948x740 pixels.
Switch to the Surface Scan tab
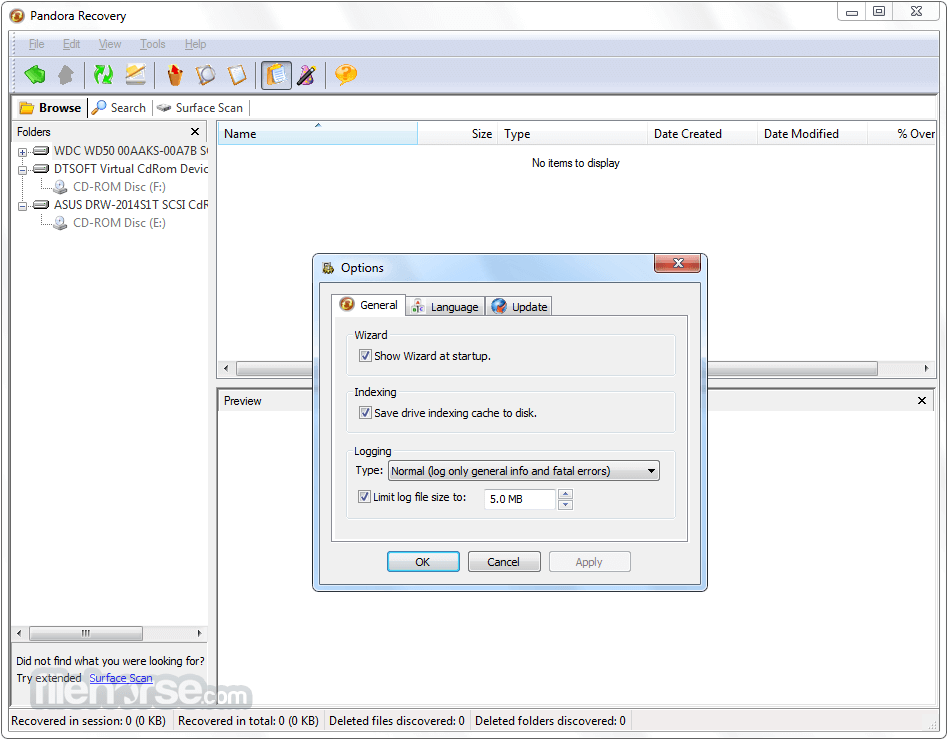(200, 108)
